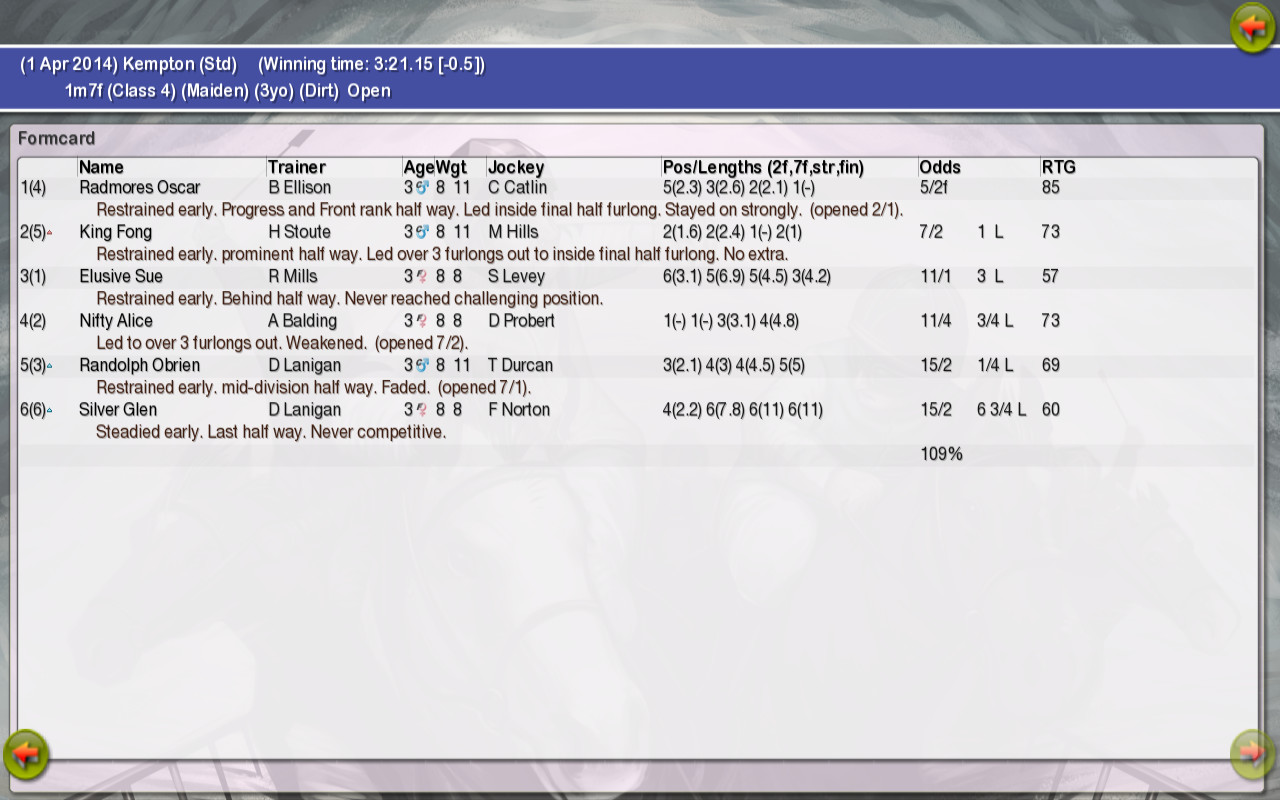The width and height of the screenshot is (1280, 800).
Task: Click the Name column header
Action: click(x=102, y=167)
